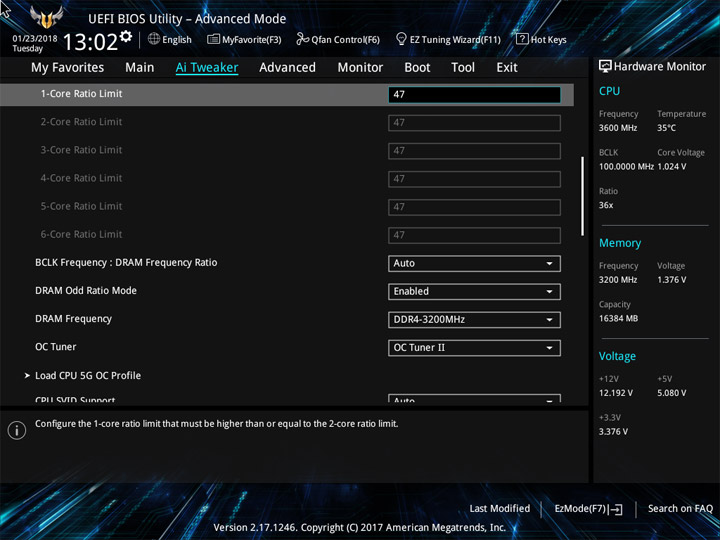Open OC Tuner II dropdown
The width and height of the screenshot is (720, 540).
pos(474,348)
